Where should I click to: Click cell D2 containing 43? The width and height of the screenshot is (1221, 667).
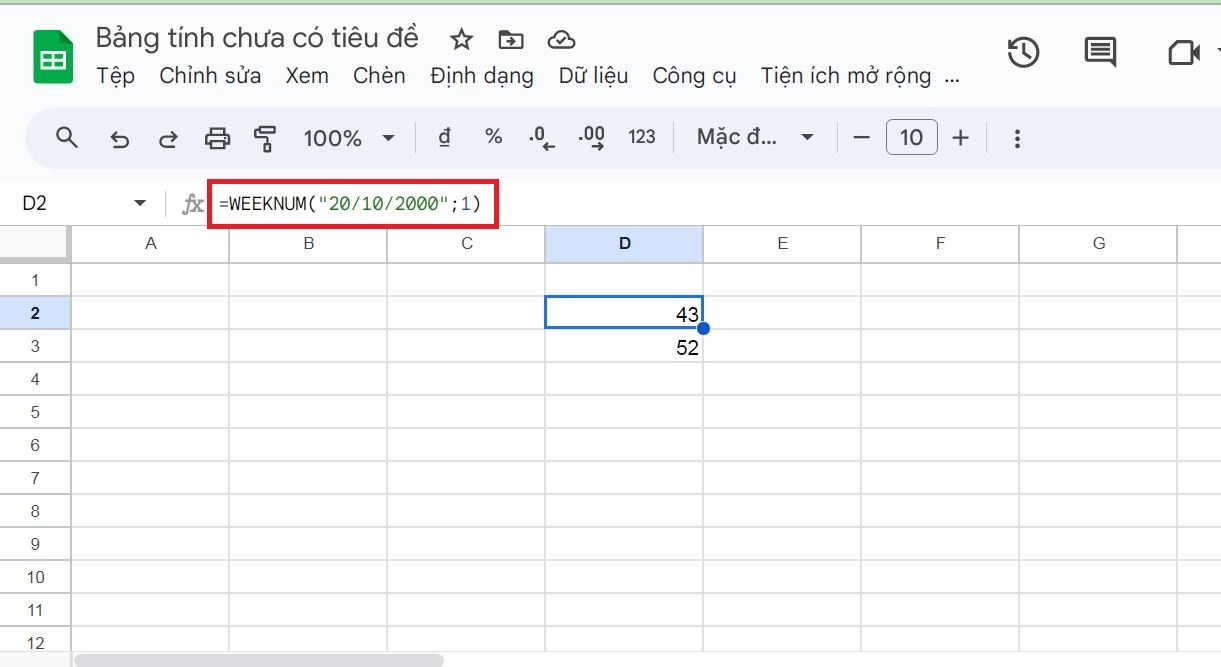pyautogui.click(x=624, y=313)
